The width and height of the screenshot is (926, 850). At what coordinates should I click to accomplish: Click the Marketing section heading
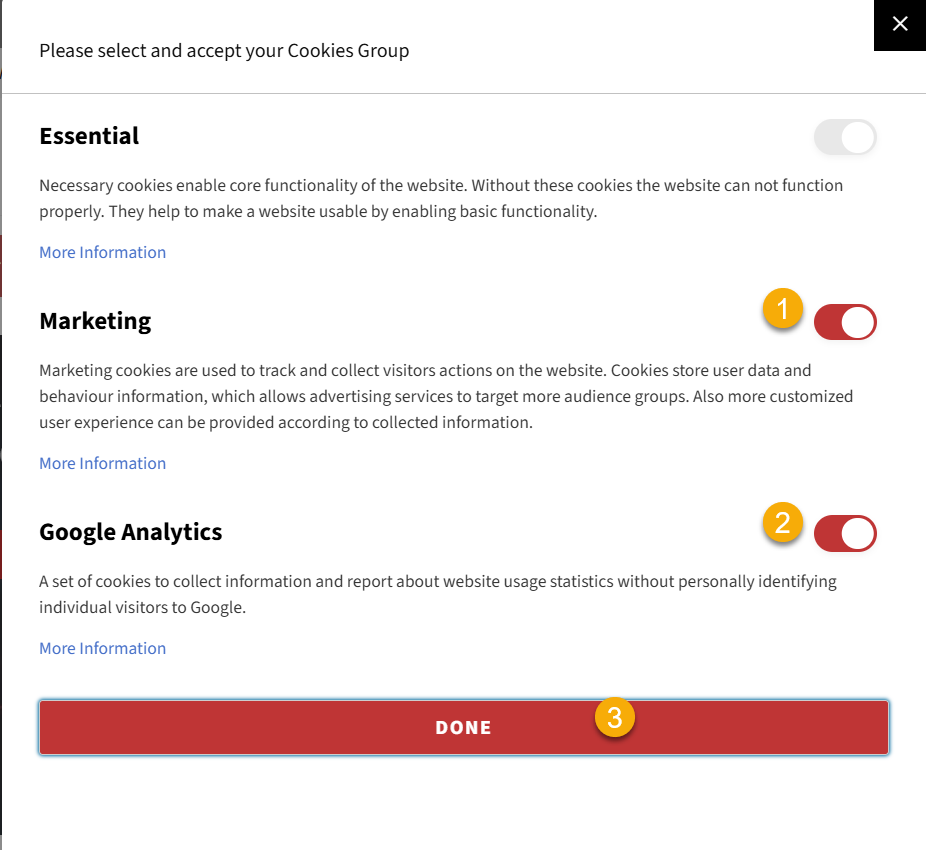[95, 321]
